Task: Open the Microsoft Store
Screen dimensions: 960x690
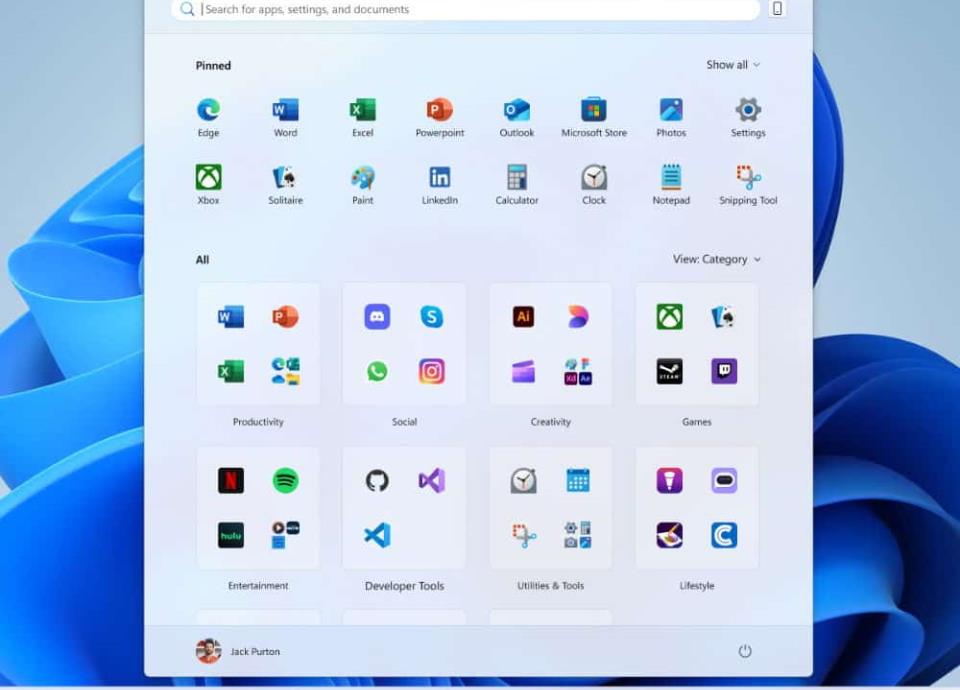Action: [x=594, y=110]
